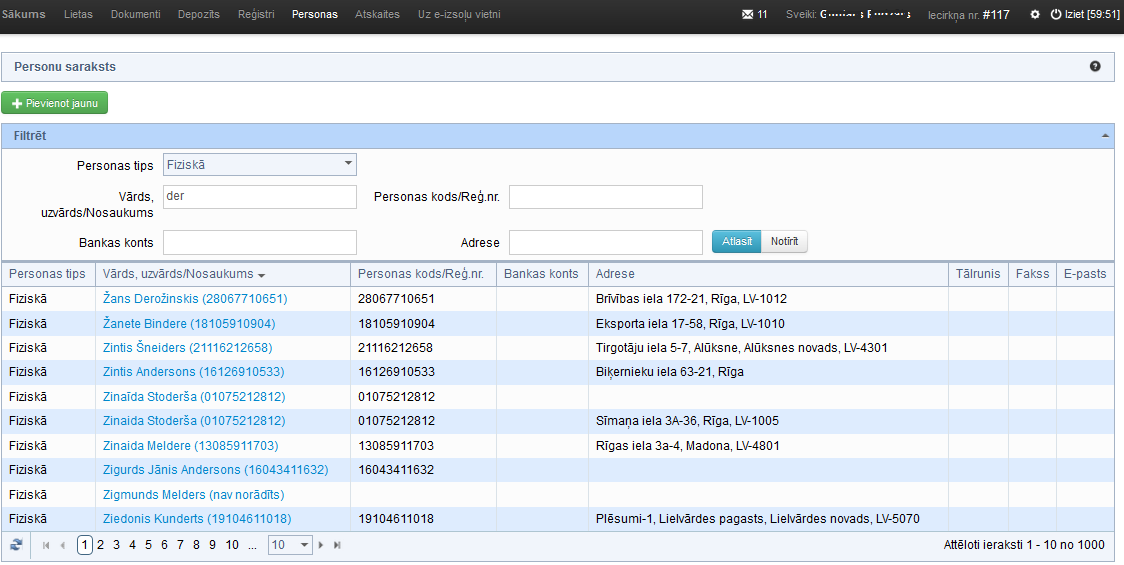Open Žanete Bindere person link
The height and width of the screenshot is (565, 1124).
click(189, 324)
